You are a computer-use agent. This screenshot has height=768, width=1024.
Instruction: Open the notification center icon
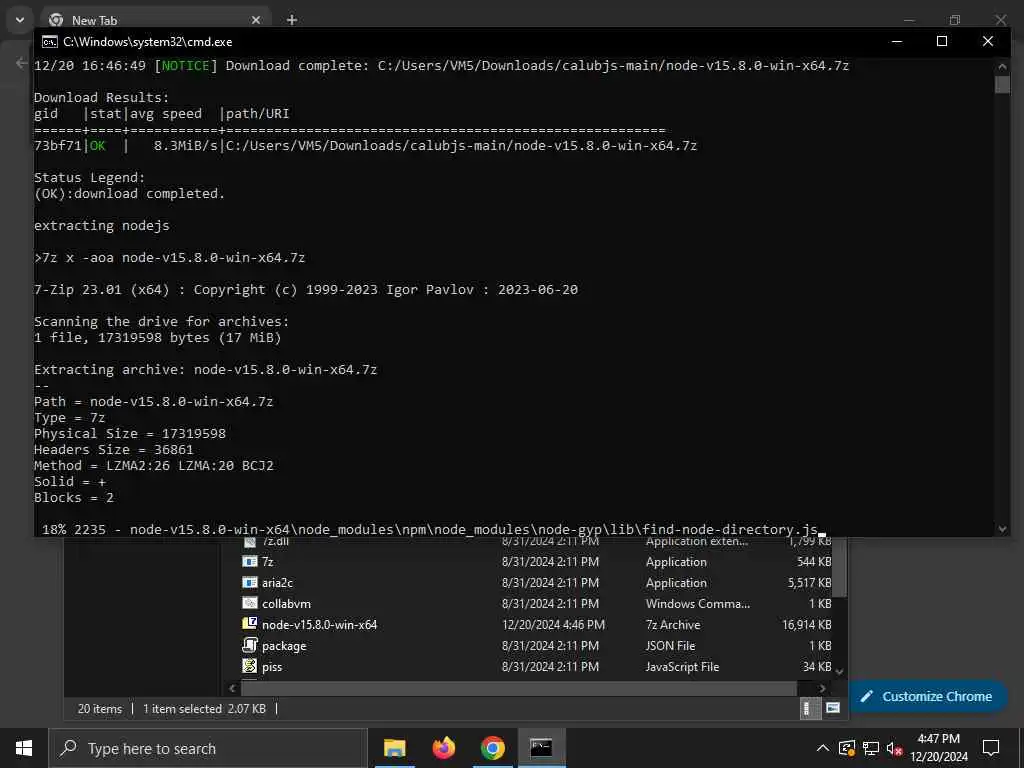(991, 748)
